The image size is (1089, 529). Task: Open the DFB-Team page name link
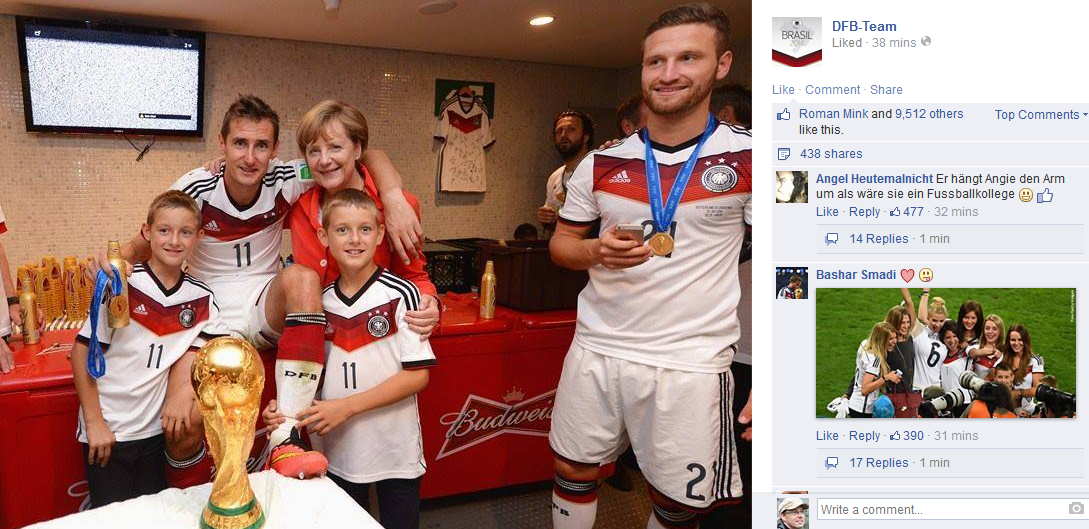(864, 26)
